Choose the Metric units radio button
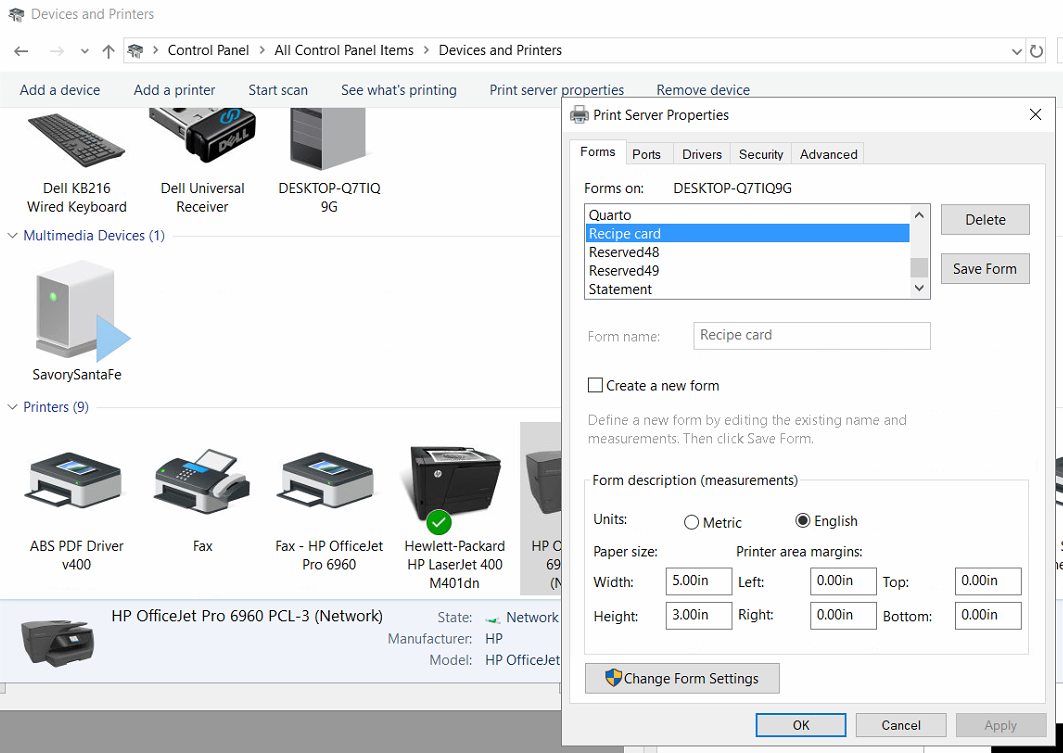 point(691,523)
